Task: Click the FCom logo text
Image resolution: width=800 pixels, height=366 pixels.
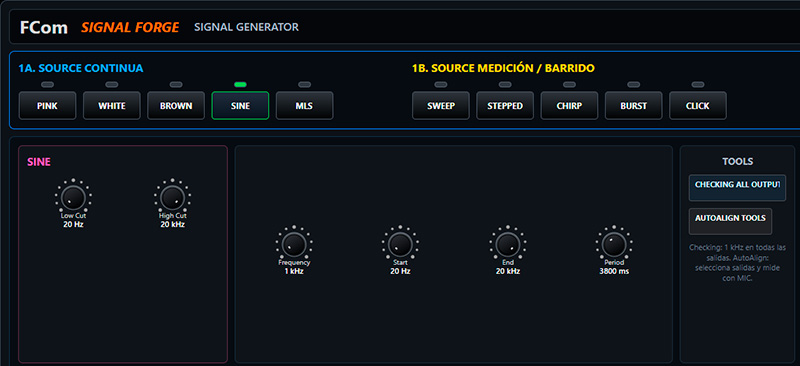Action: click(44, 28)
